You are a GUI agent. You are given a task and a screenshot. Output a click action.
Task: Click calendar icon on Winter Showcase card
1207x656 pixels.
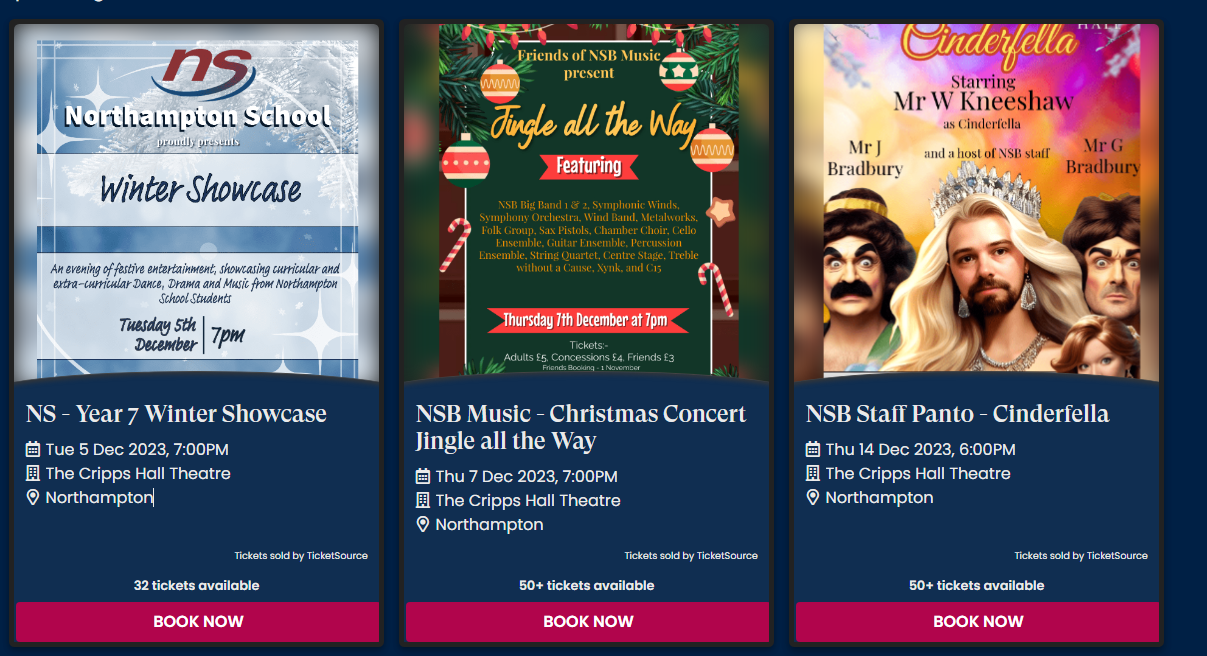pos(33,450)
